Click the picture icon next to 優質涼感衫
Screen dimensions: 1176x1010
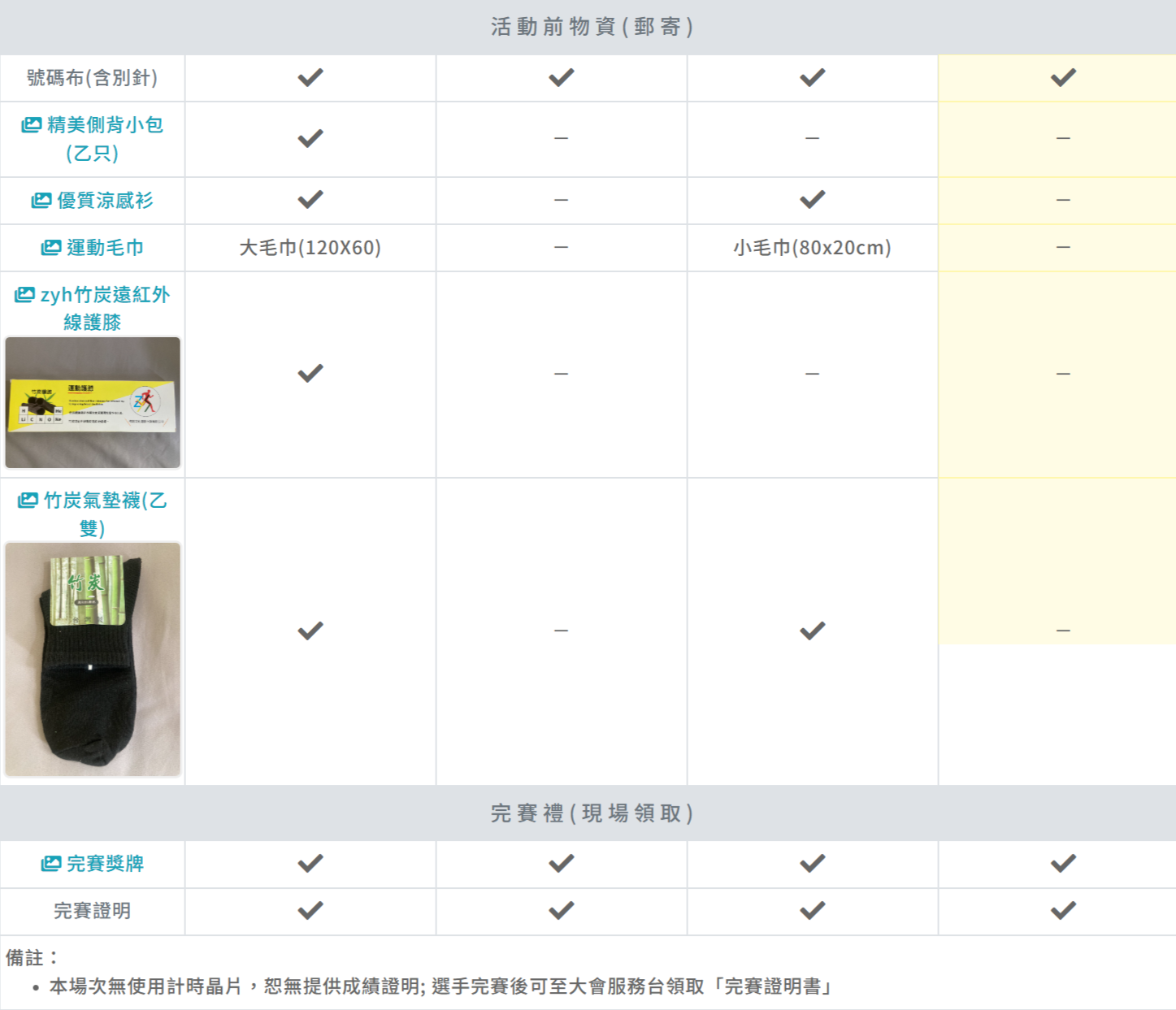pyautogui.click(x=41, y=201)
